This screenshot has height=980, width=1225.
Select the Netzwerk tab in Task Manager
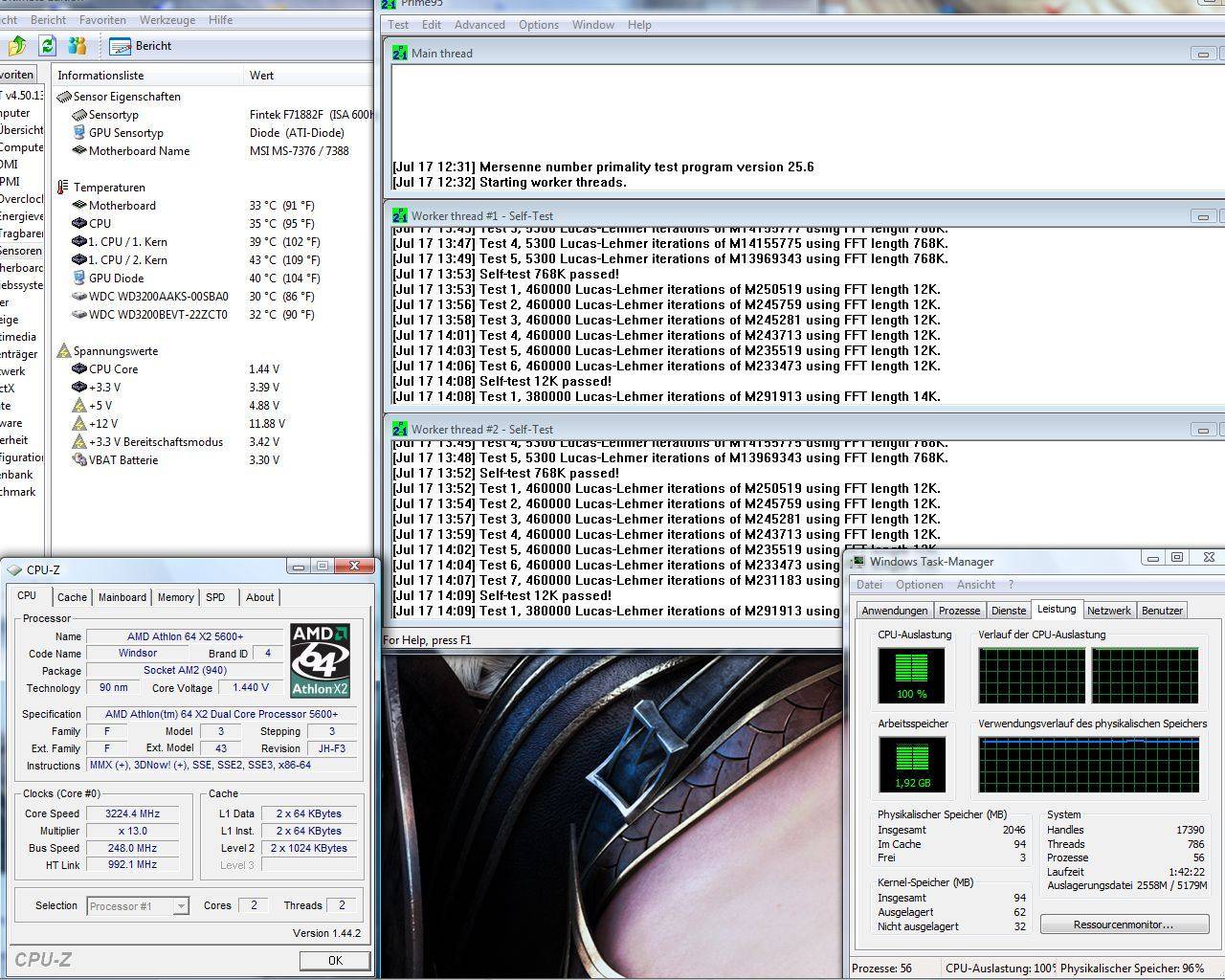[1108, 611]
